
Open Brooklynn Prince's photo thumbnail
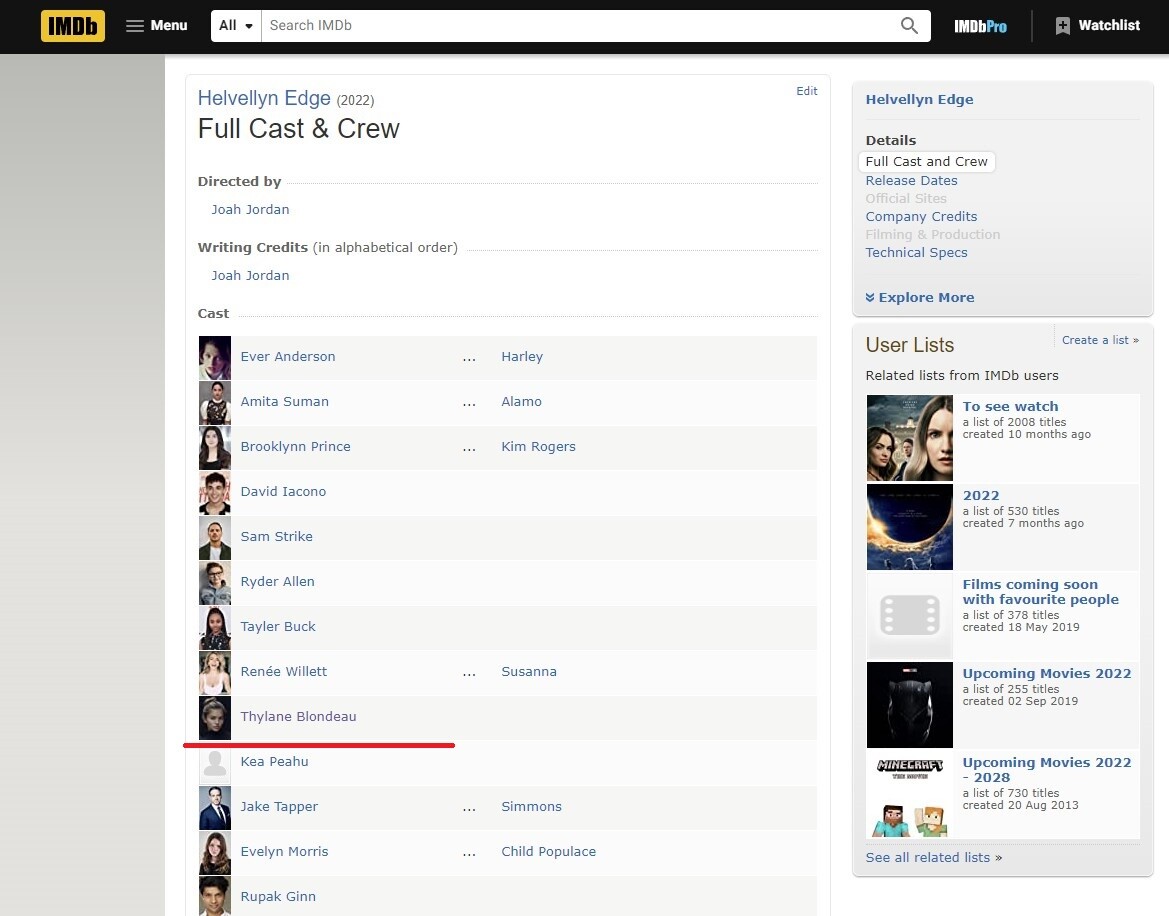click(x=215, y=448)
